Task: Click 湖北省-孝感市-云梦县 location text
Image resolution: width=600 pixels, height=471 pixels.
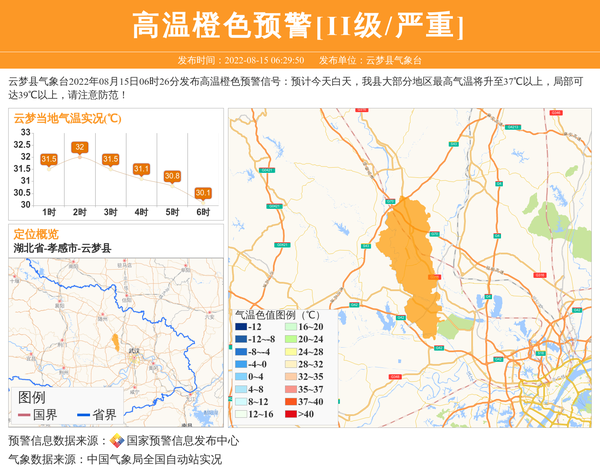Action: [x=62, y=248]
